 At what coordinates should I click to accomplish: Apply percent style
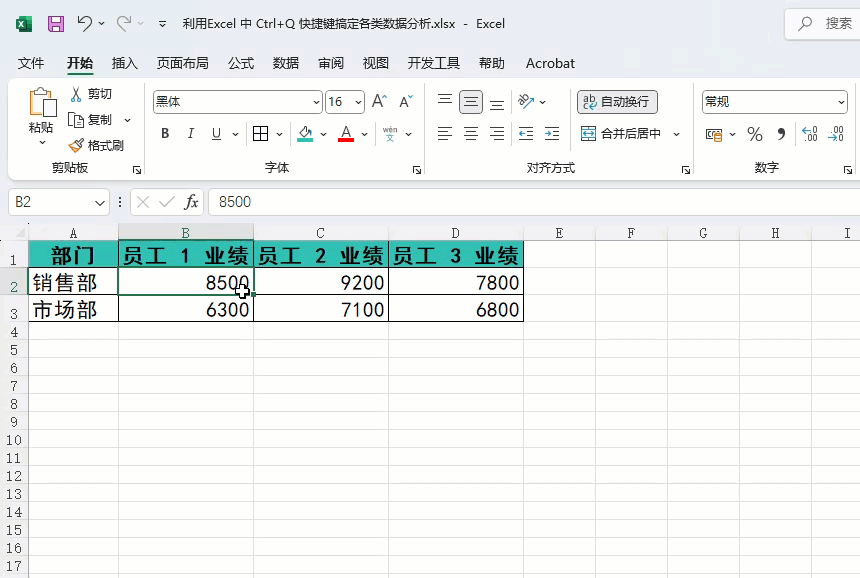point(755,134)
